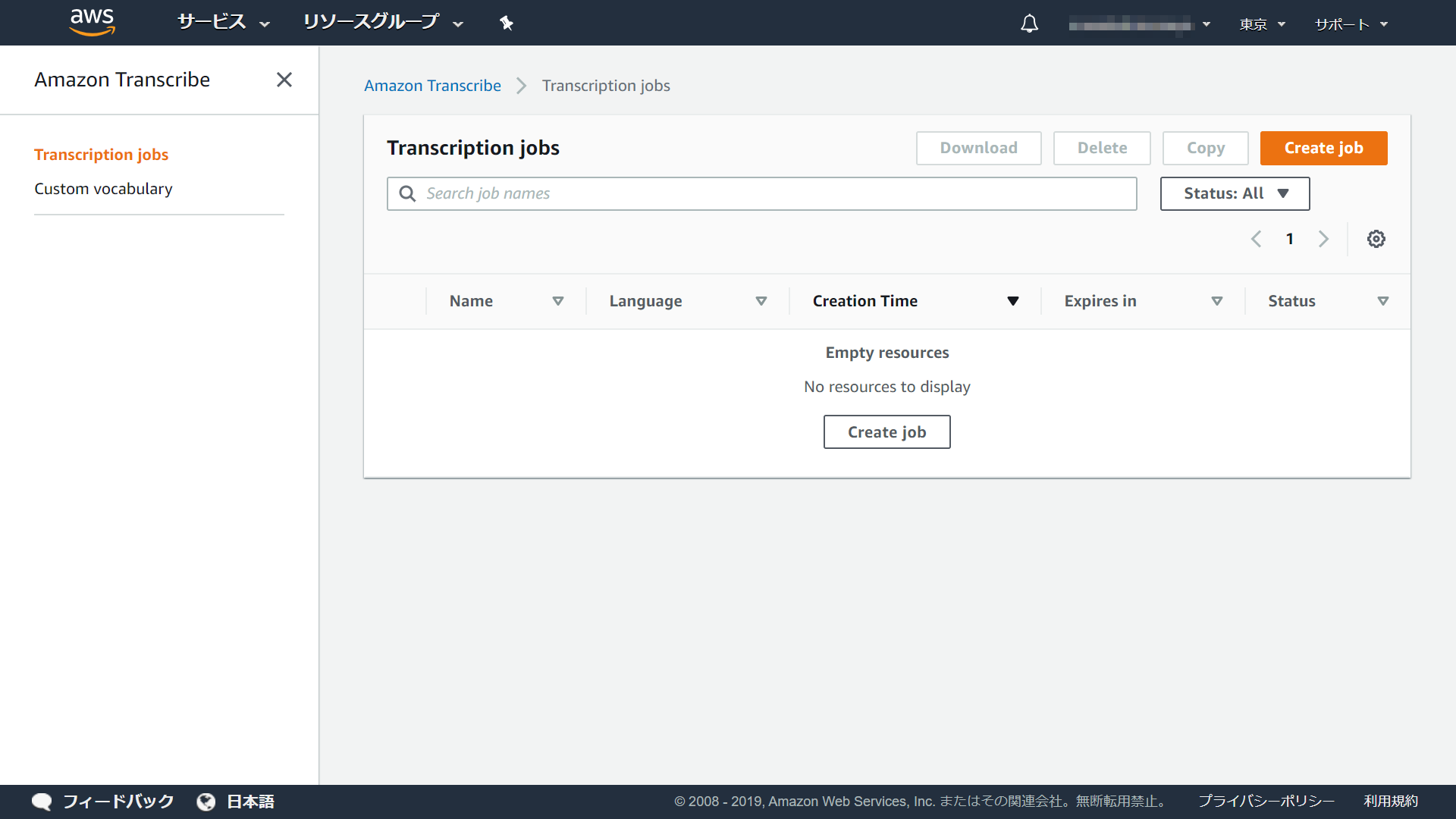The height and width of the screenshot is (819, 1456).
Task: Open プライバシーポリシー from the footer
Action: pyautogui.click(x=1265, y=801)
